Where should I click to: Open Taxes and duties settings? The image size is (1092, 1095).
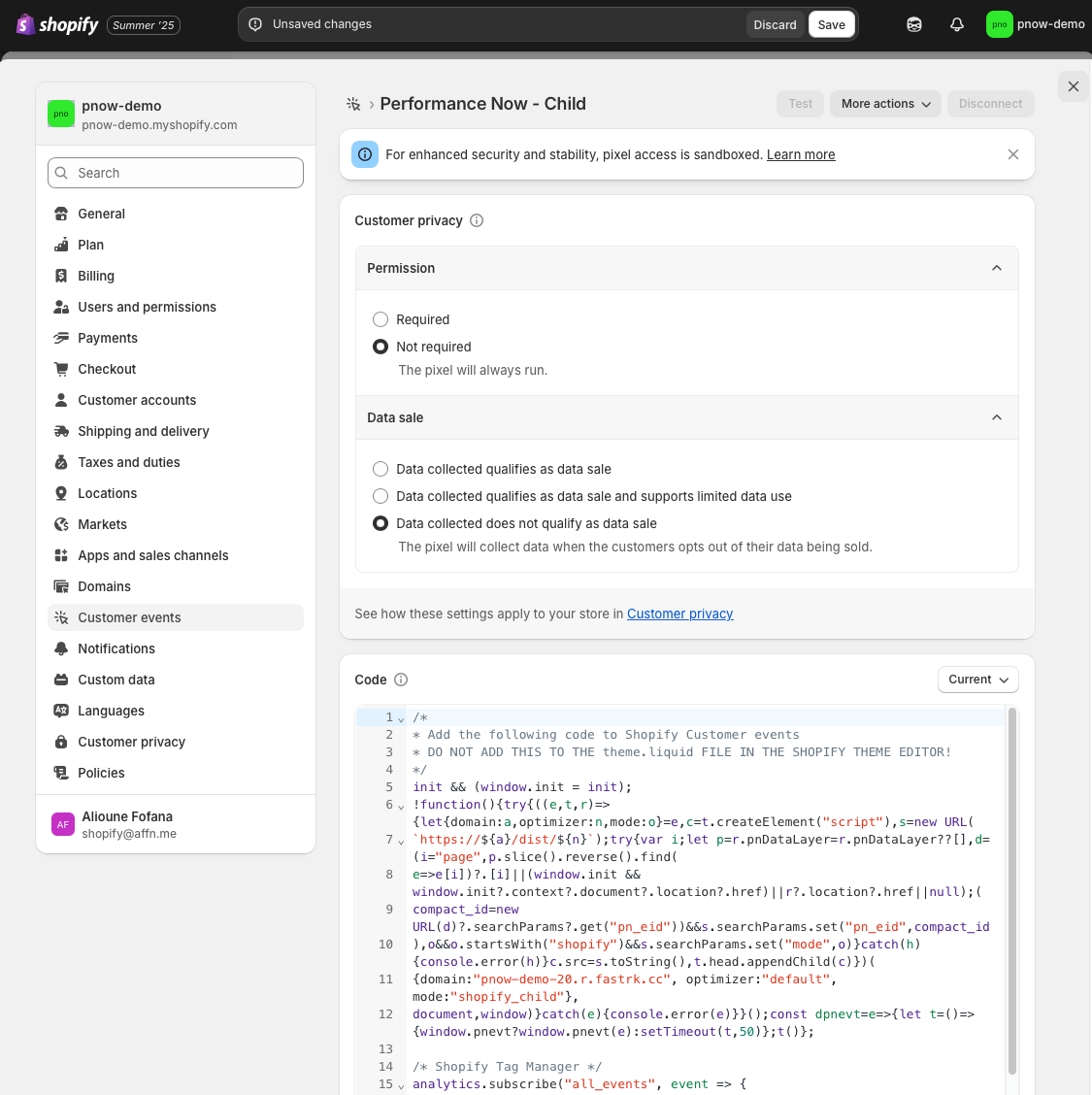click(176, 462)
